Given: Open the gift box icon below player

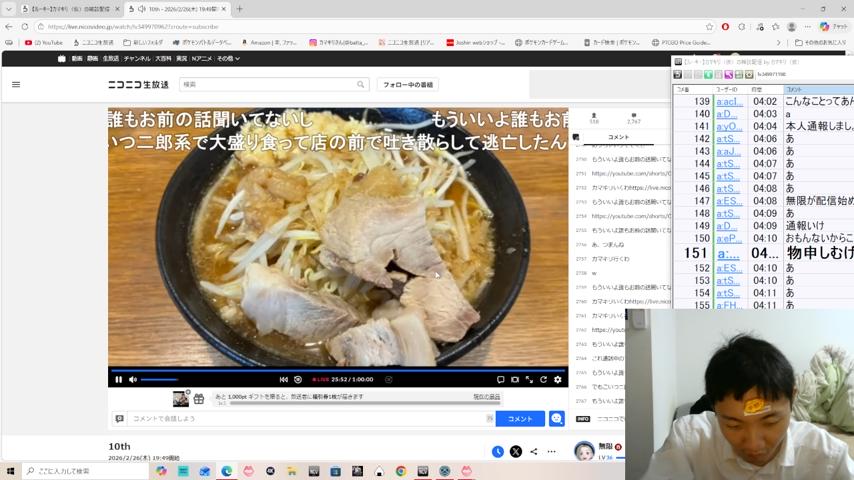Looking at the screenshot, I should point(199,399).
